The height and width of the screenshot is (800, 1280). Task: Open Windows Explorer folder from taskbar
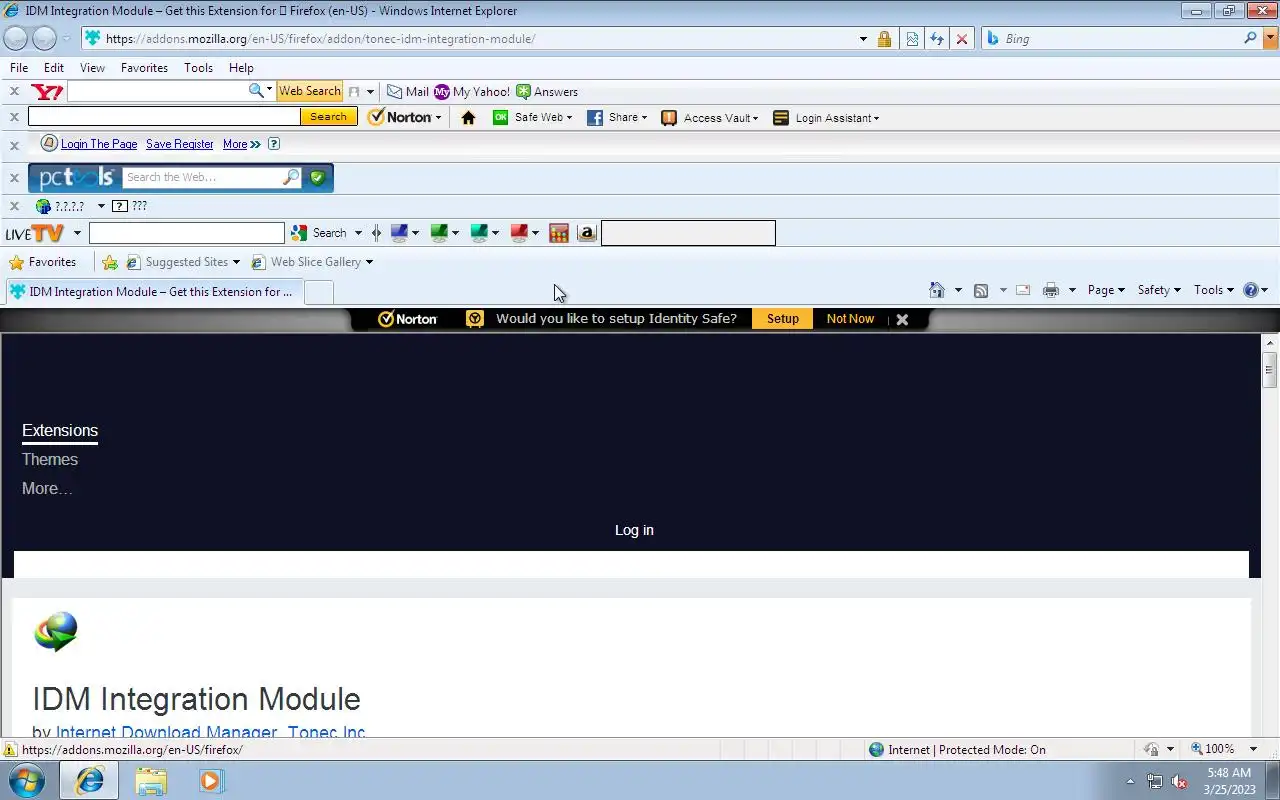(150, 780)
